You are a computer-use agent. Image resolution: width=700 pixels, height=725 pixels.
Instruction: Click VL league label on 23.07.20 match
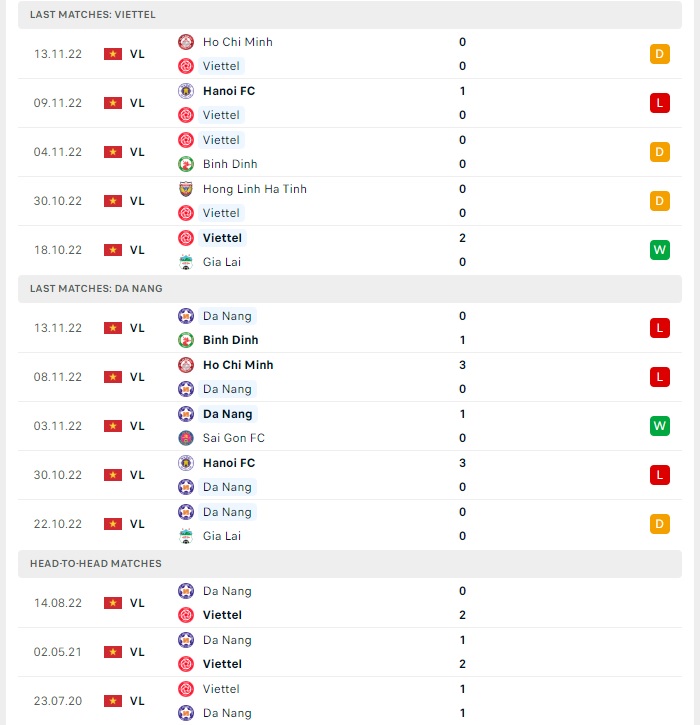(137, 701)
